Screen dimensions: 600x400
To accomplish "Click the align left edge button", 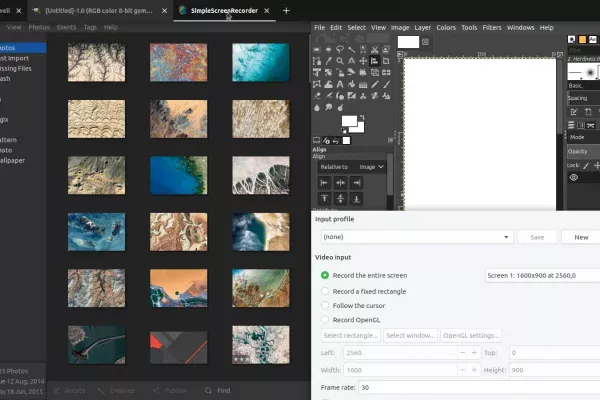I will point(324,183).
